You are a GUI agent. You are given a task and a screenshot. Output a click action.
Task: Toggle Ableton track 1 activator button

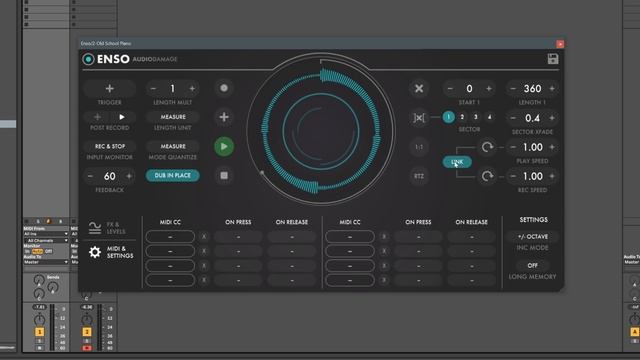tap(40, 332)
